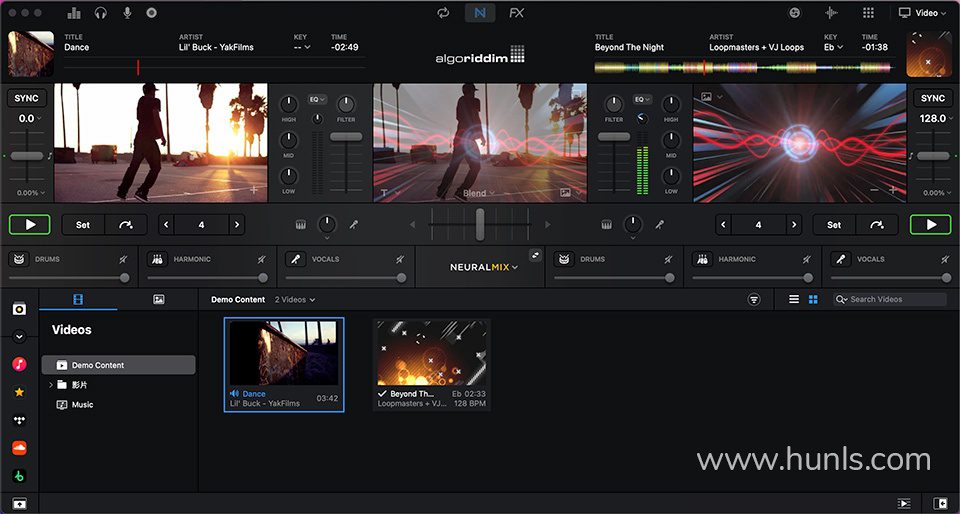Select the Neural Mix N tab

point(480,13)
